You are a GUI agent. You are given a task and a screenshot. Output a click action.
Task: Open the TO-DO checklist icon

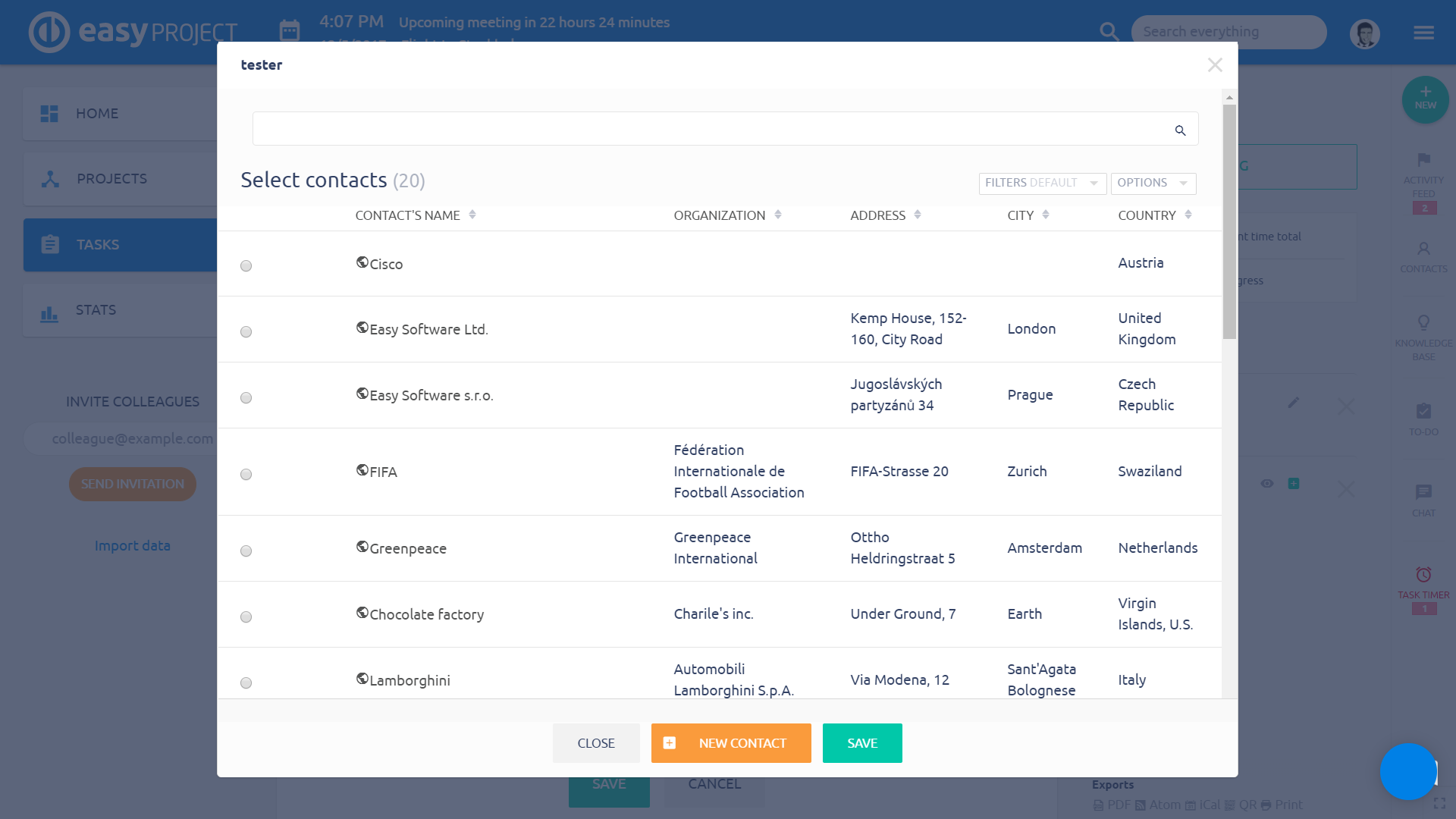tap(1423, 411)
